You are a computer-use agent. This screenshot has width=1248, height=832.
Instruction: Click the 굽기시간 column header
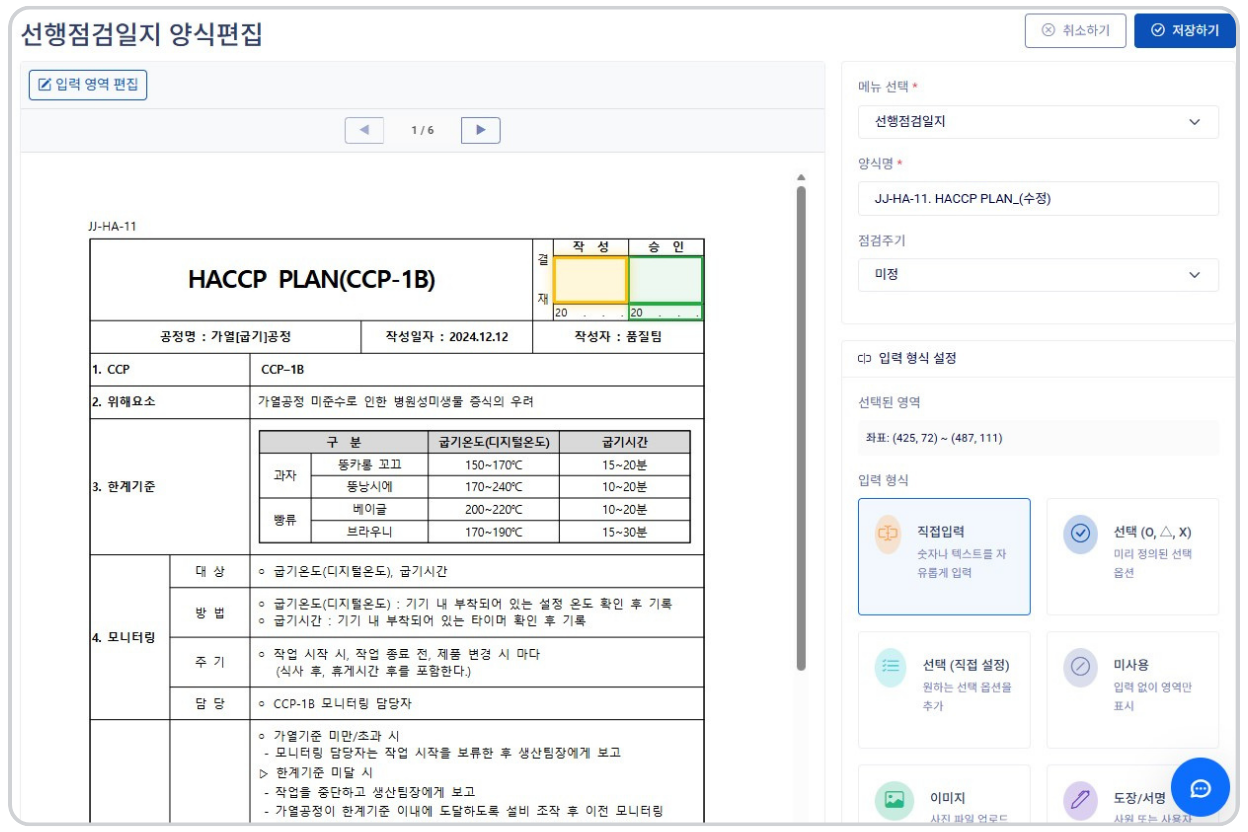pyautogui.click(x=625, y=442)
